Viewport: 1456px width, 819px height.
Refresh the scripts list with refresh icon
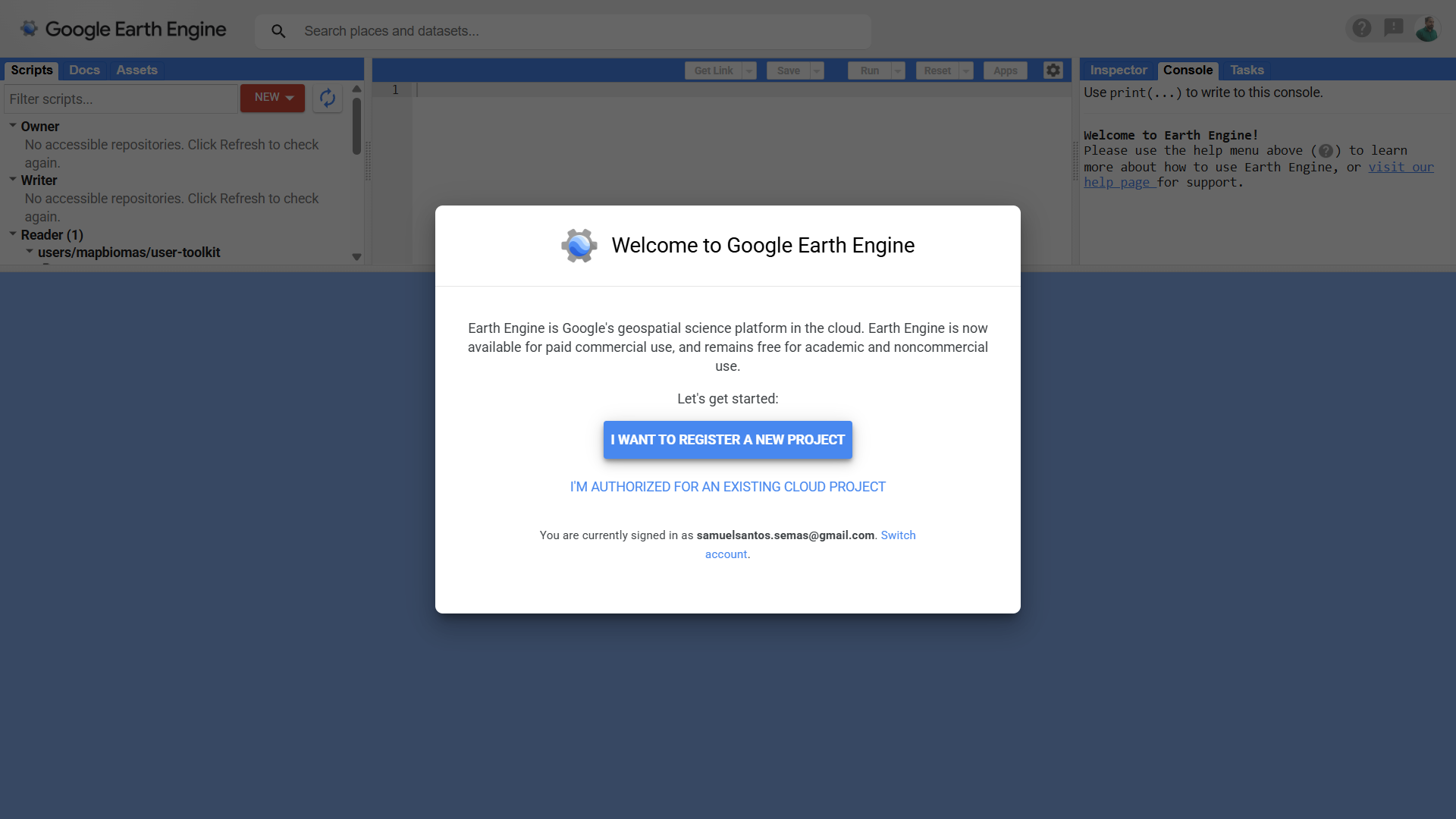click(x=327, y=98)
